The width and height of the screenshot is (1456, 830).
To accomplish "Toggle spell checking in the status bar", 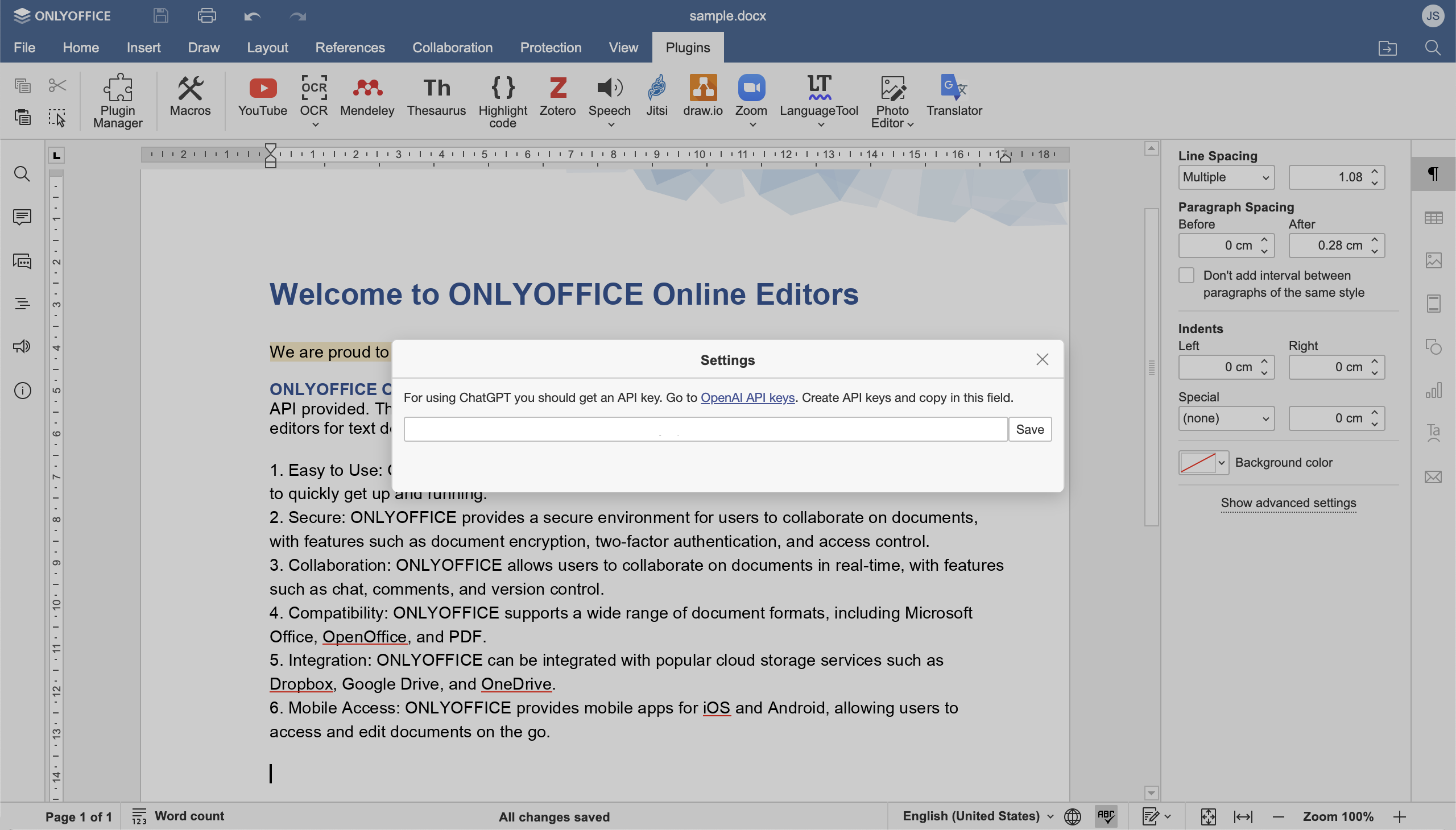I will point(1106,816).
